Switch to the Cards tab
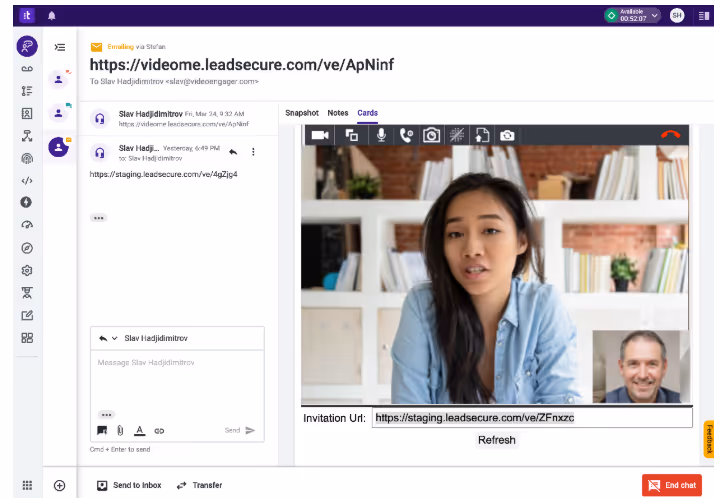 pos(367,113)
